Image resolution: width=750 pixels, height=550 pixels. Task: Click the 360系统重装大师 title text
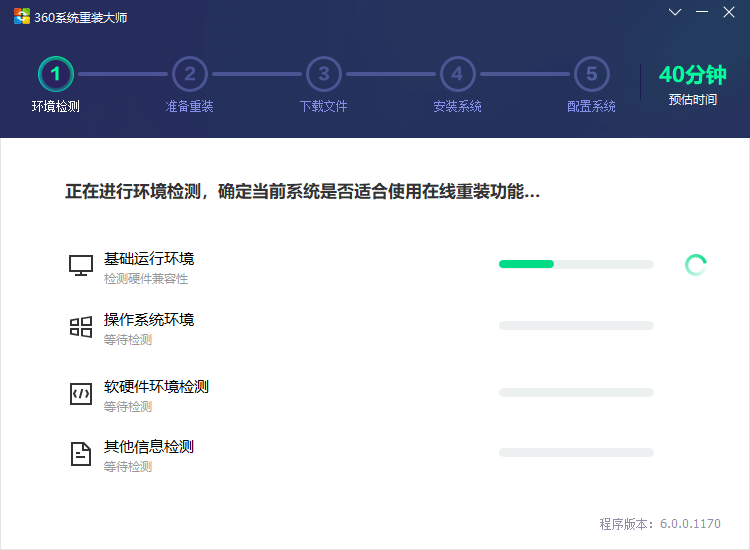[x=80, y=18]
